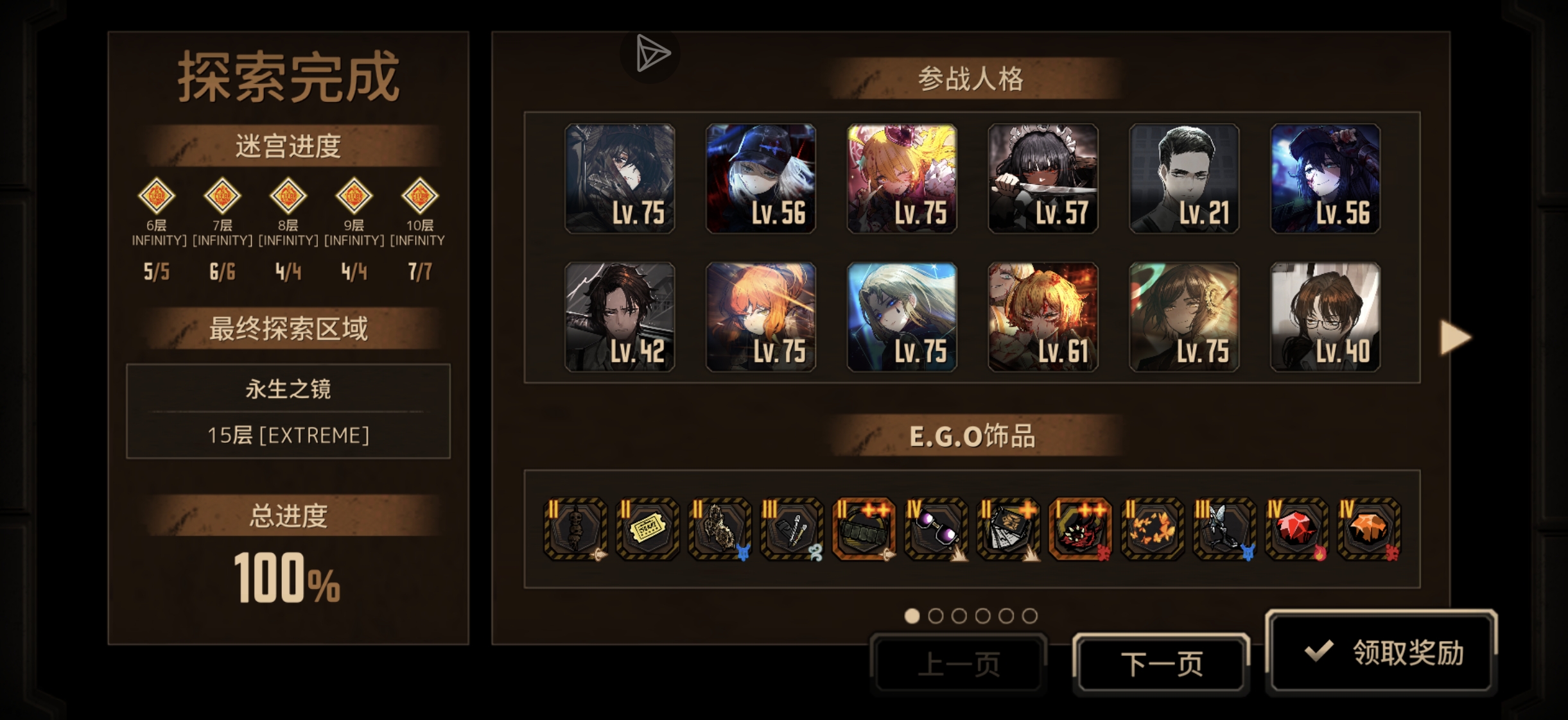Click the paper-plane share icon
Screen dimensions: 1568x720
pos(650,54)
